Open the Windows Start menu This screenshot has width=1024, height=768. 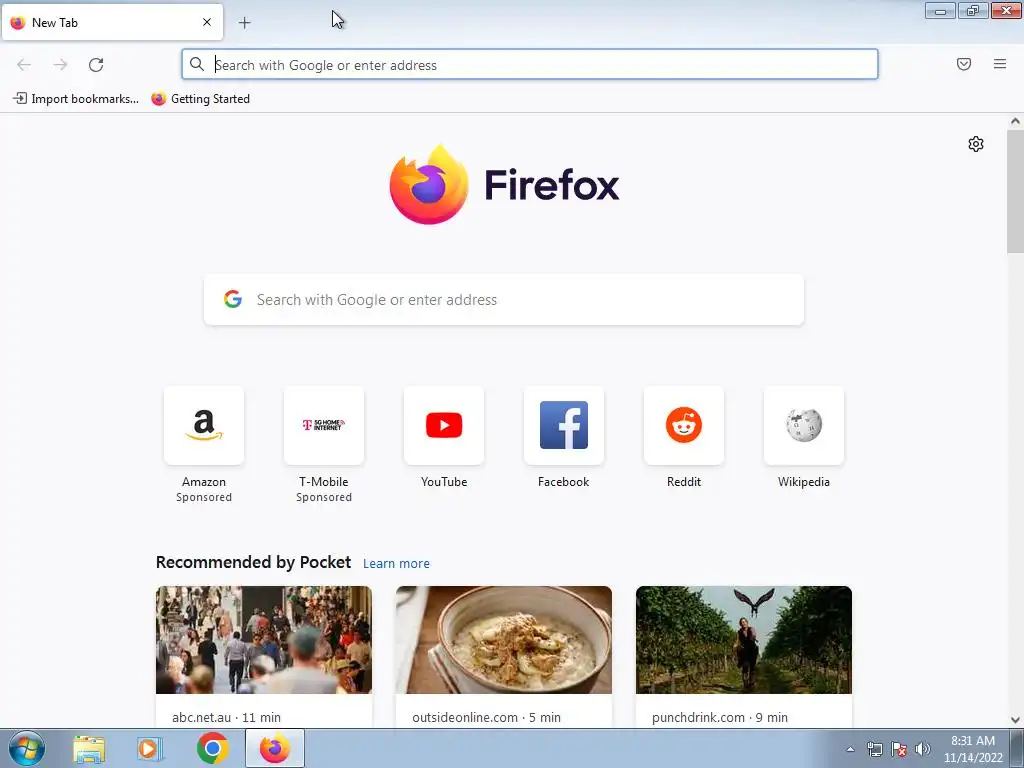click(x=27, y=748)
